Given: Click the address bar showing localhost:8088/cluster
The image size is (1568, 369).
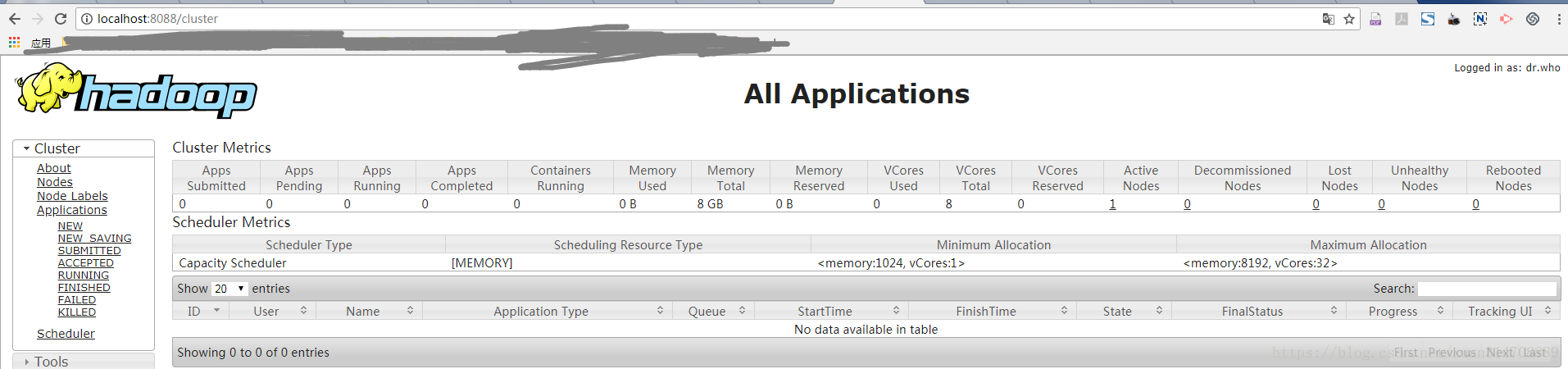Looking at the screenshot, I should (697, 19).
